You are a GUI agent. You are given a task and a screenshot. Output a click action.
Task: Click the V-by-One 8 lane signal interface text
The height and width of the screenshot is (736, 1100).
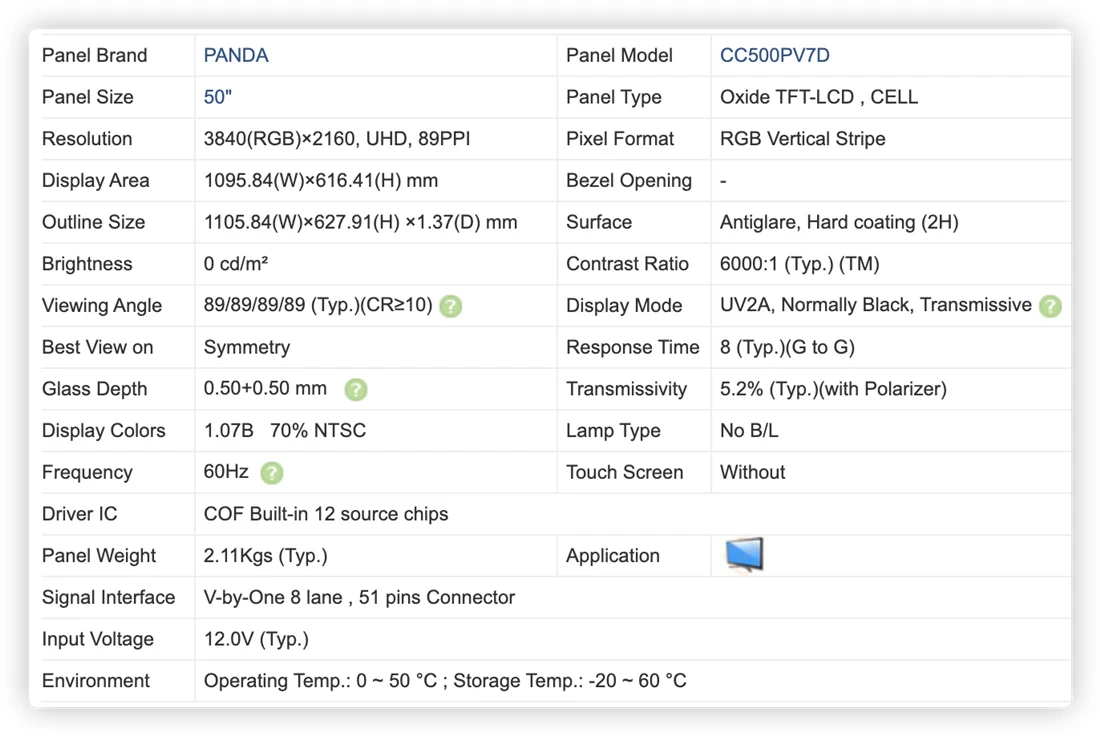[273, 598]
